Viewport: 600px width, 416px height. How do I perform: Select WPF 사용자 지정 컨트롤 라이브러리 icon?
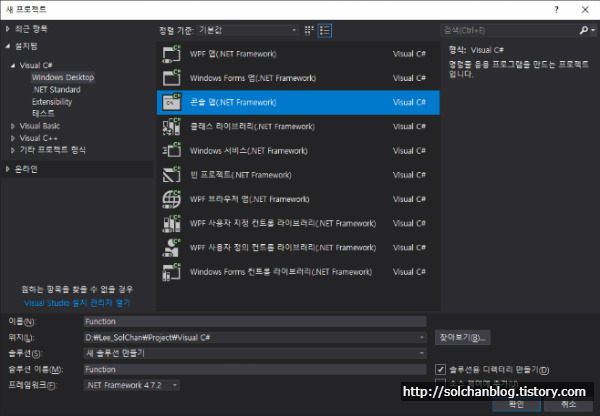click(x=171, y=223)
